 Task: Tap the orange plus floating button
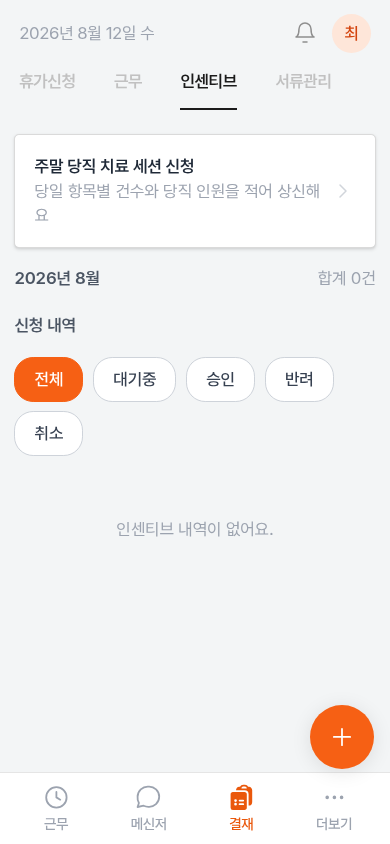tap(342, 737)
